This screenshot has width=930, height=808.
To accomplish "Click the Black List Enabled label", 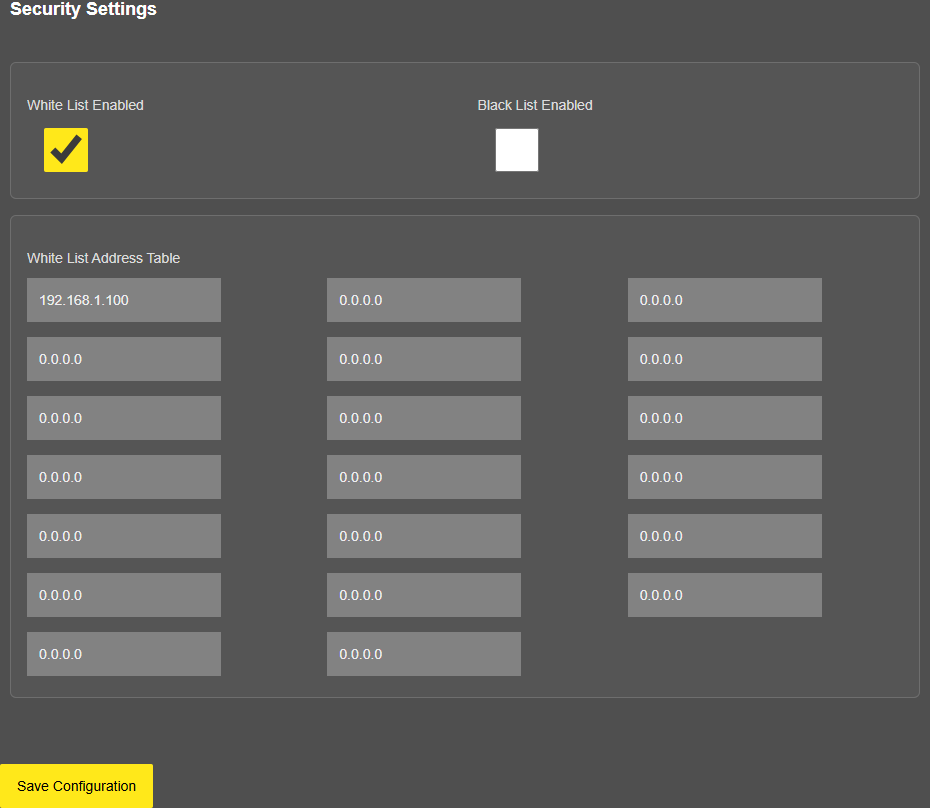I will (x=535, y=105).
